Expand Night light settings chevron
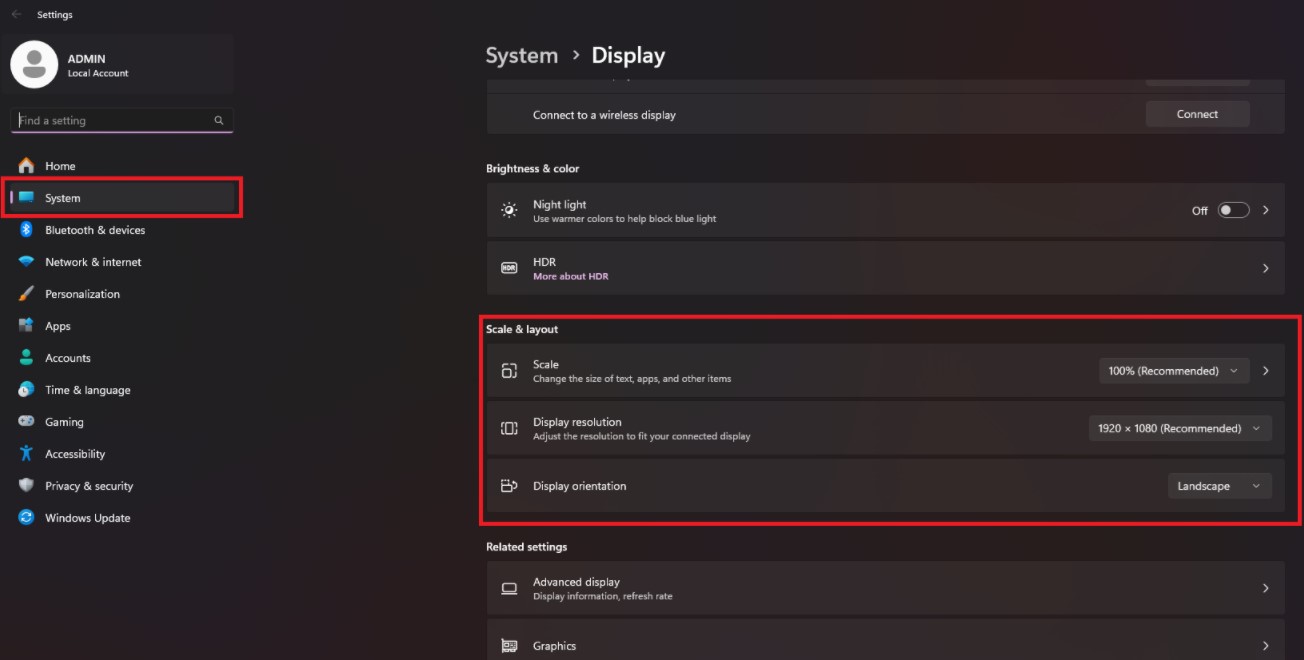The width and height of the screenshot is (1304, 660). 1266,210
